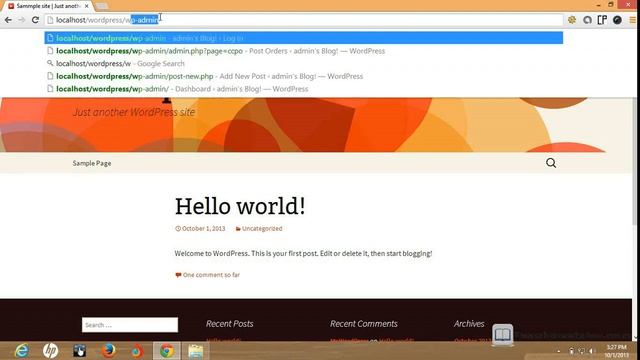Launch Internet Explorer from taskbar
640x360 pixels.
pos(21,351)
